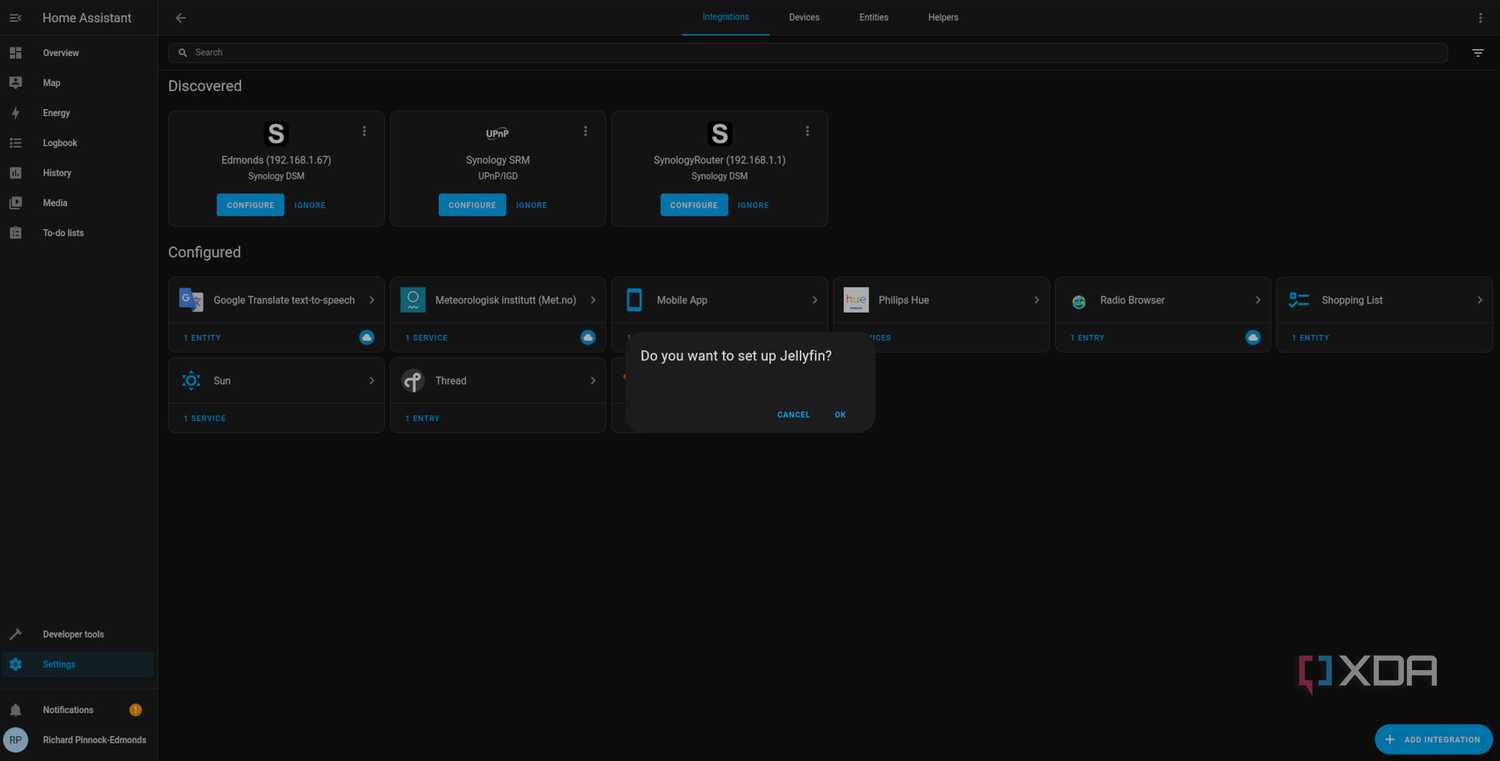Viewport: 1500px width, 761px height.
Task: Open options menu for SynologyRouter card
Action: coord(807,131)
